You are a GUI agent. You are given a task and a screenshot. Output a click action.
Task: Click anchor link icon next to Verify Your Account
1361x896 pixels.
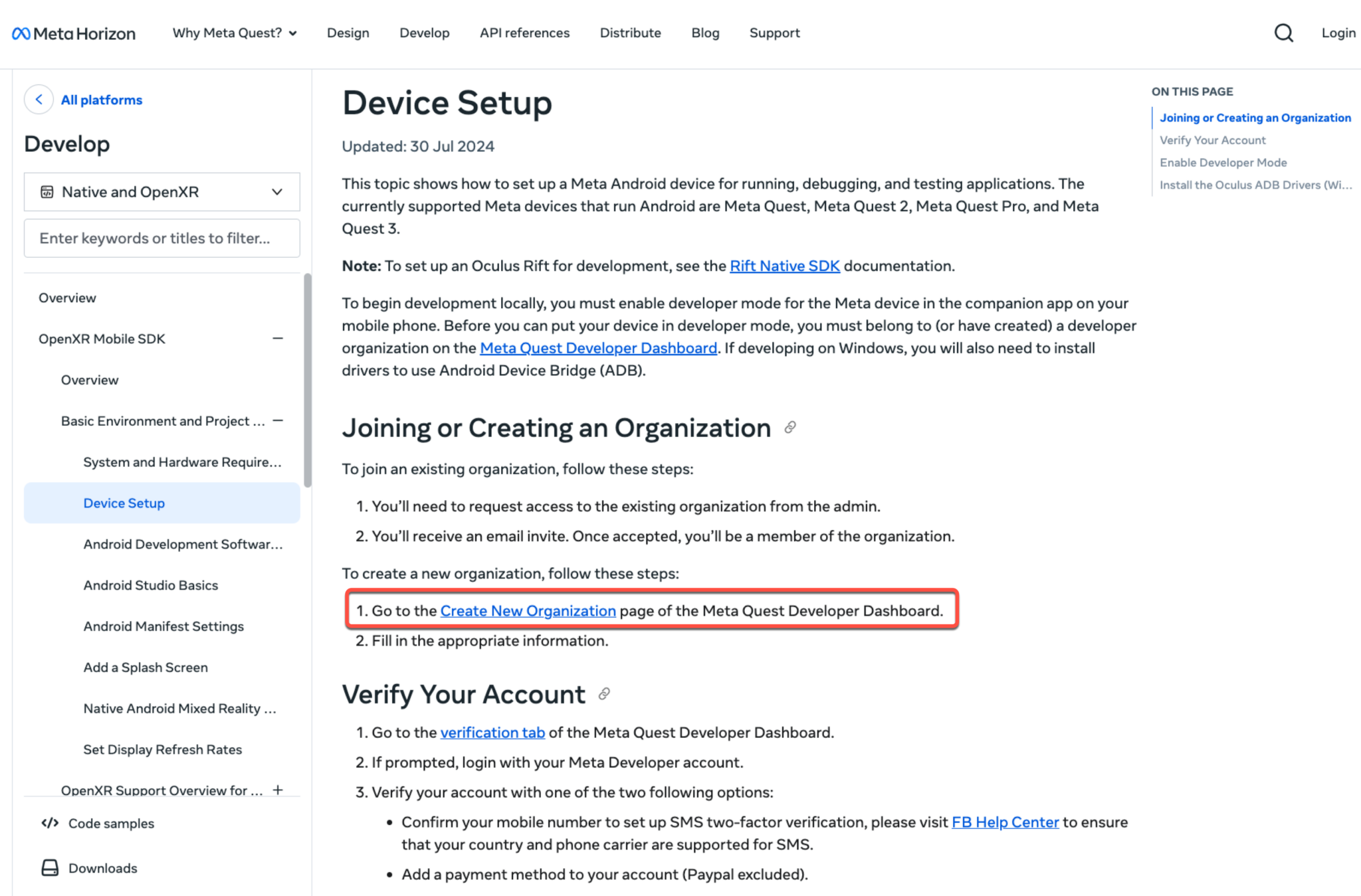pos(603,694)
